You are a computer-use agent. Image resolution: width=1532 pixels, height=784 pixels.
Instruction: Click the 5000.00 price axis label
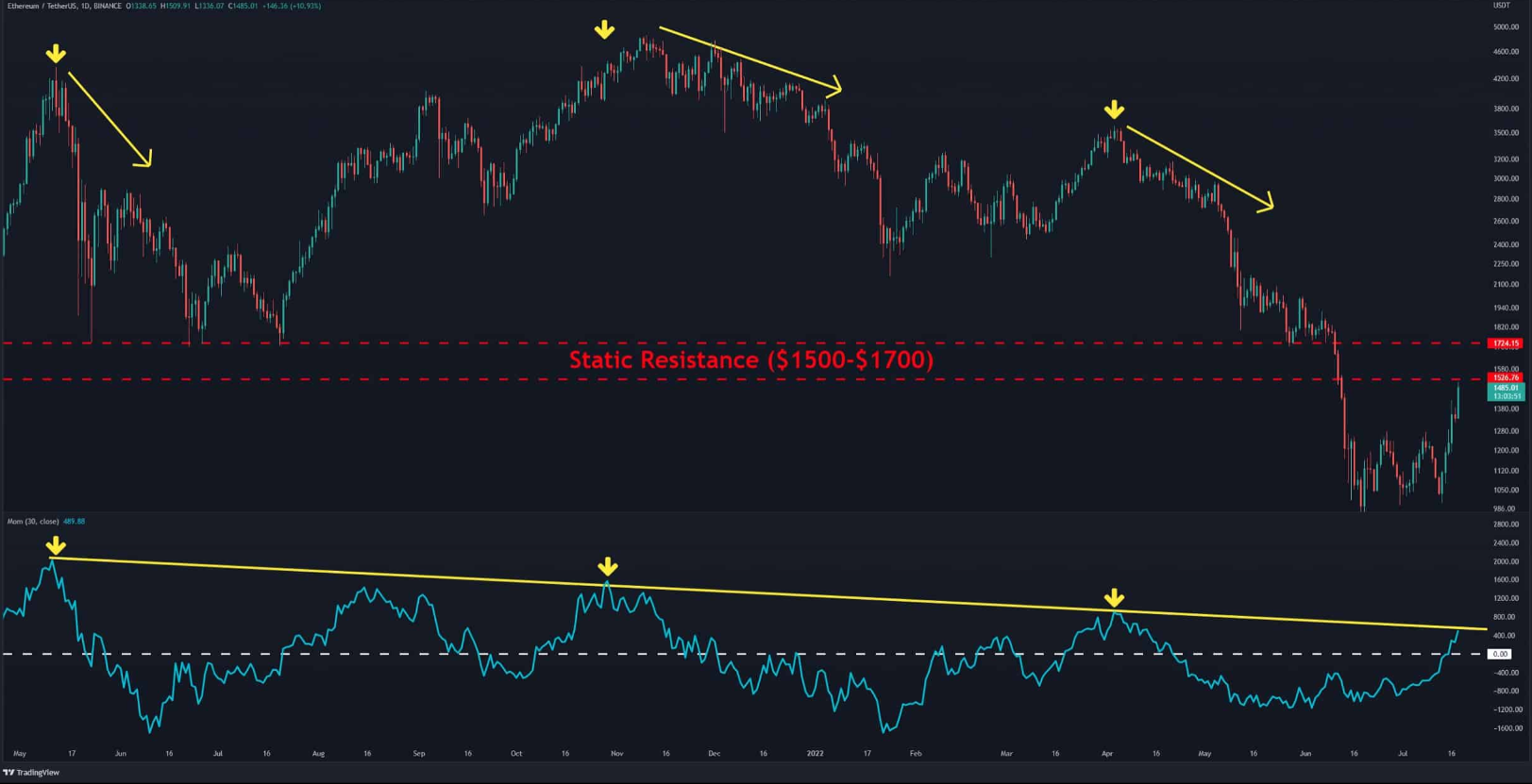tap(1506, 27)
